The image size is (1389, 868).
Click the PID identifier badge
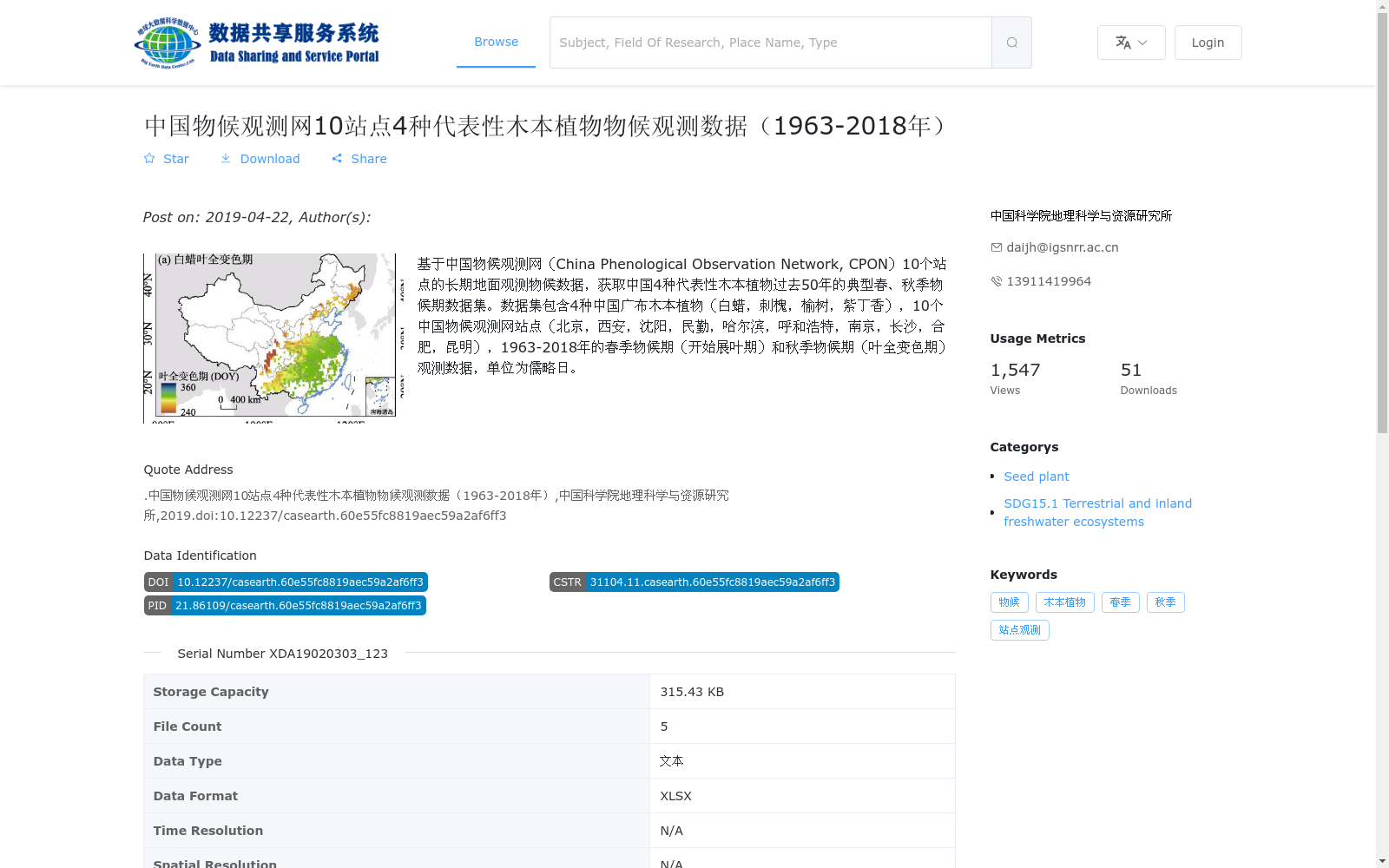pos(285,606)
